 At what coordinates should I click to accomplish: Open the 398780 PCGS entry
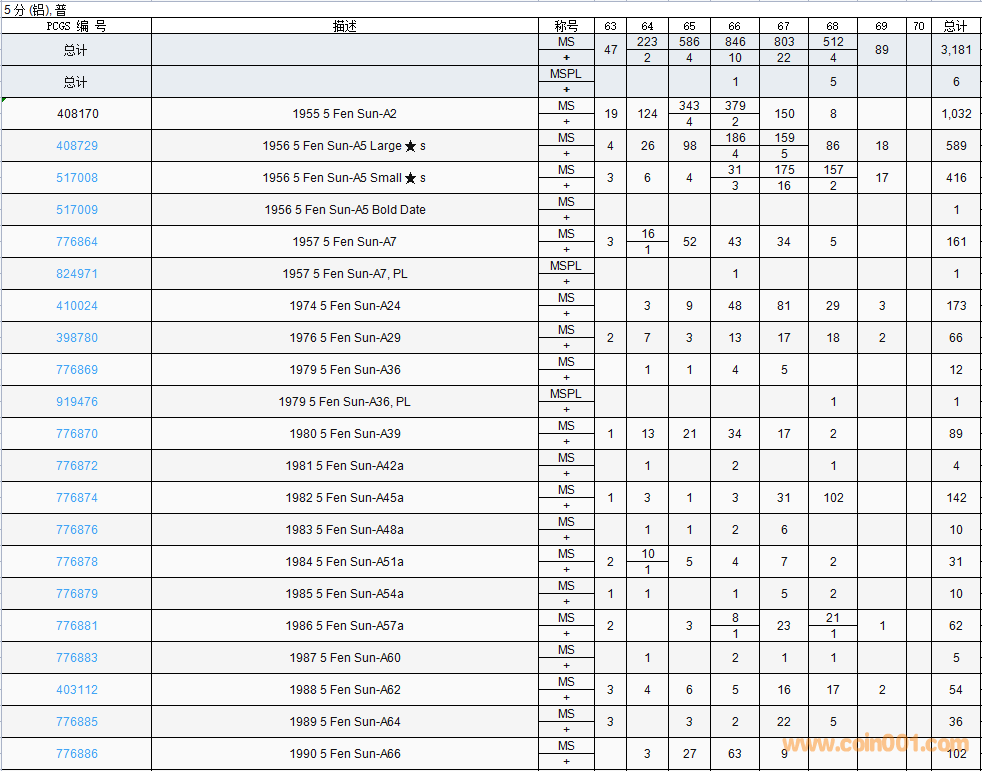pyautogui.click(x=77, y=338)
